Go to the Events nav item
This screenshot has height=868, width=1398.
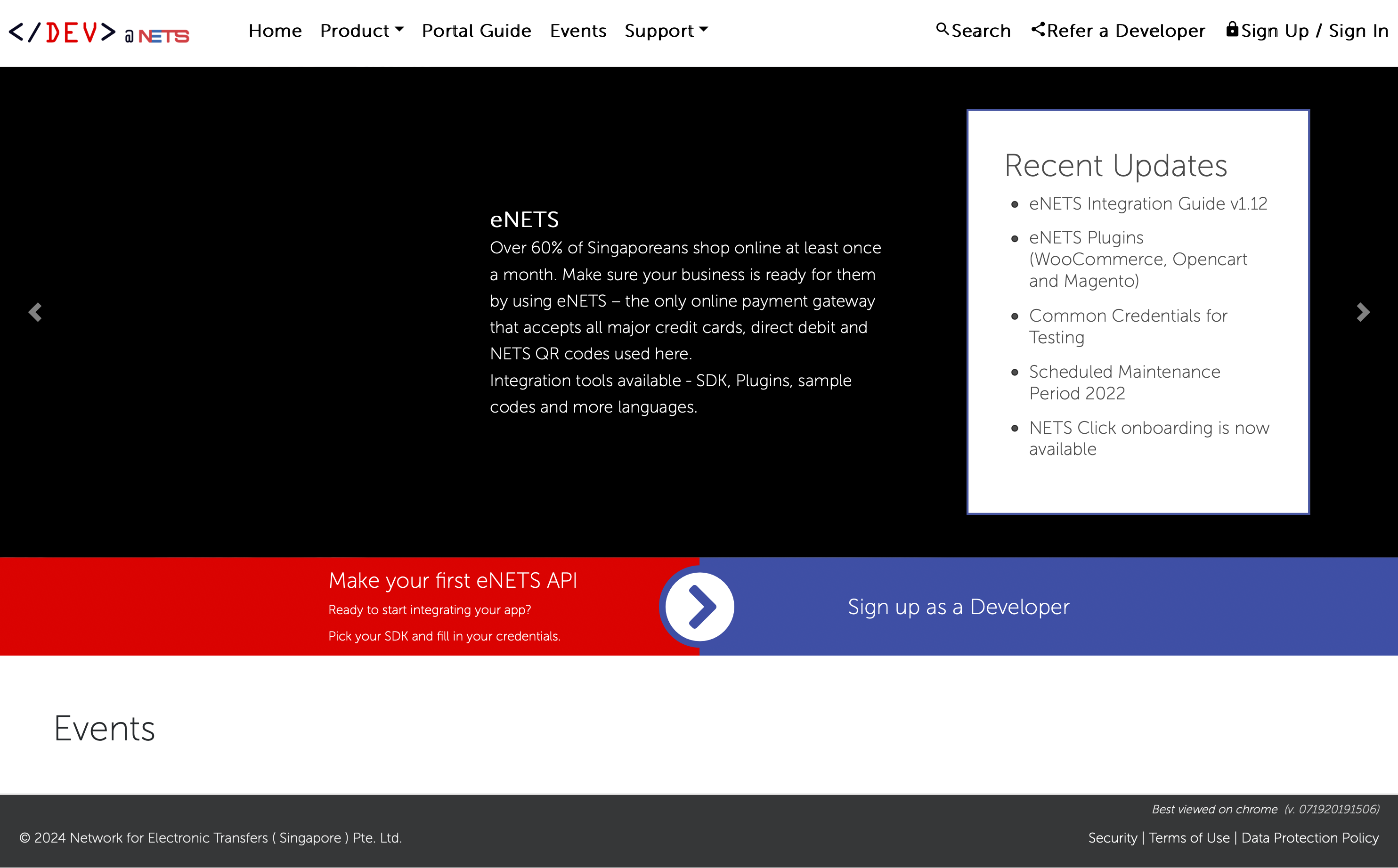click(577, 31)
